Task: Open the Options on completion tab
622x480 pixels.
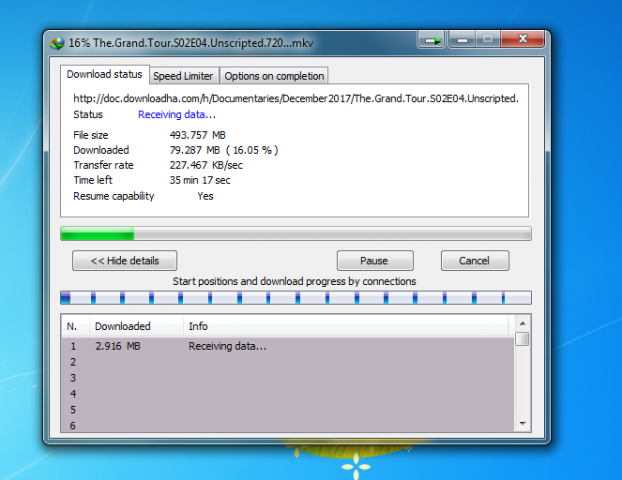Action: [273, 76]
